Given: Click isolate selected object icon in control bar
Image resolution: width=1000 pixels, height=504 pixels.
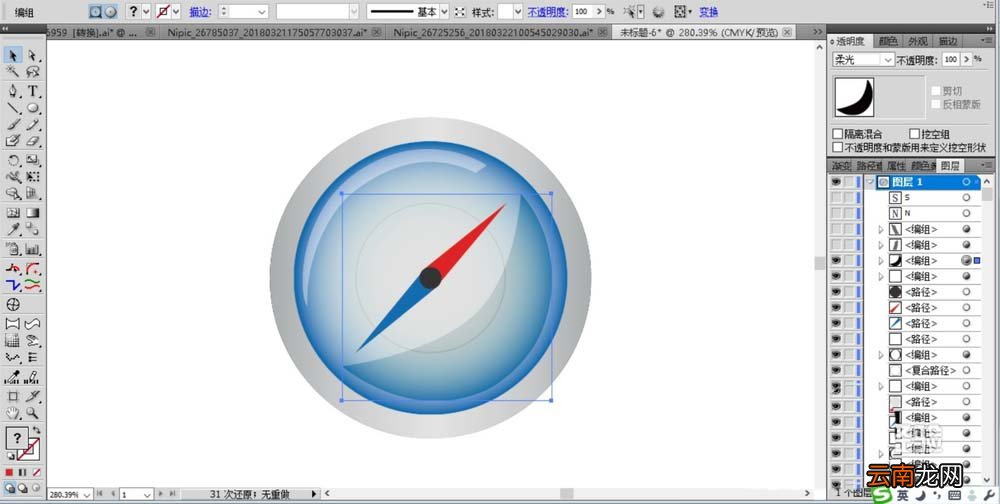Looking at the screenshot, I should point(460,11).
